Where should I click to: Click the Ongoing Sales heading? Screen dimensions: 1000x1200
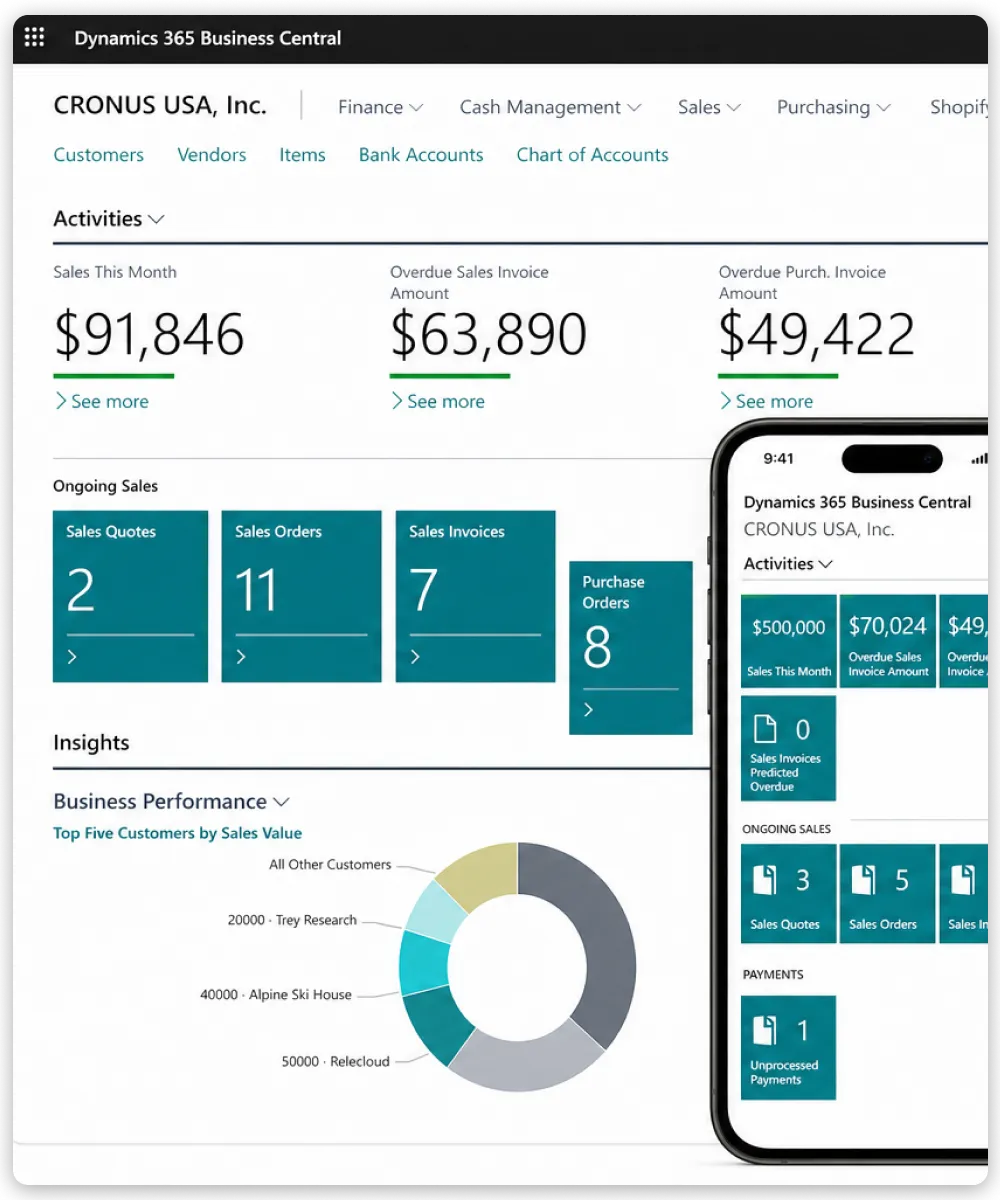click(105, 486)
